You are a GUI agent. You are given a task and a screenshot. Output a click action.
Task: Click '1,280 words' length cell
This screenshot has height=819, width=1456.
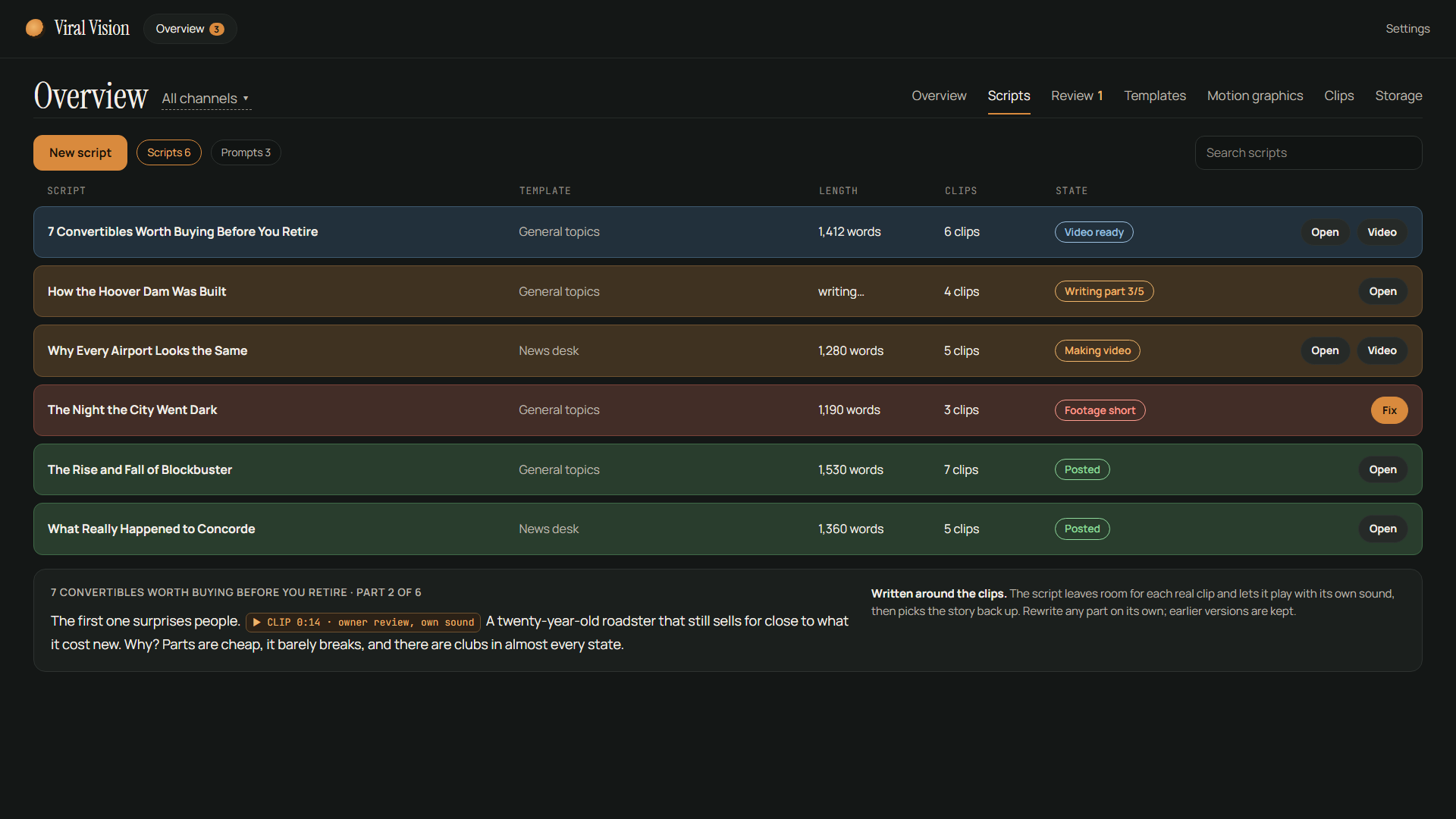click(851, 350)
